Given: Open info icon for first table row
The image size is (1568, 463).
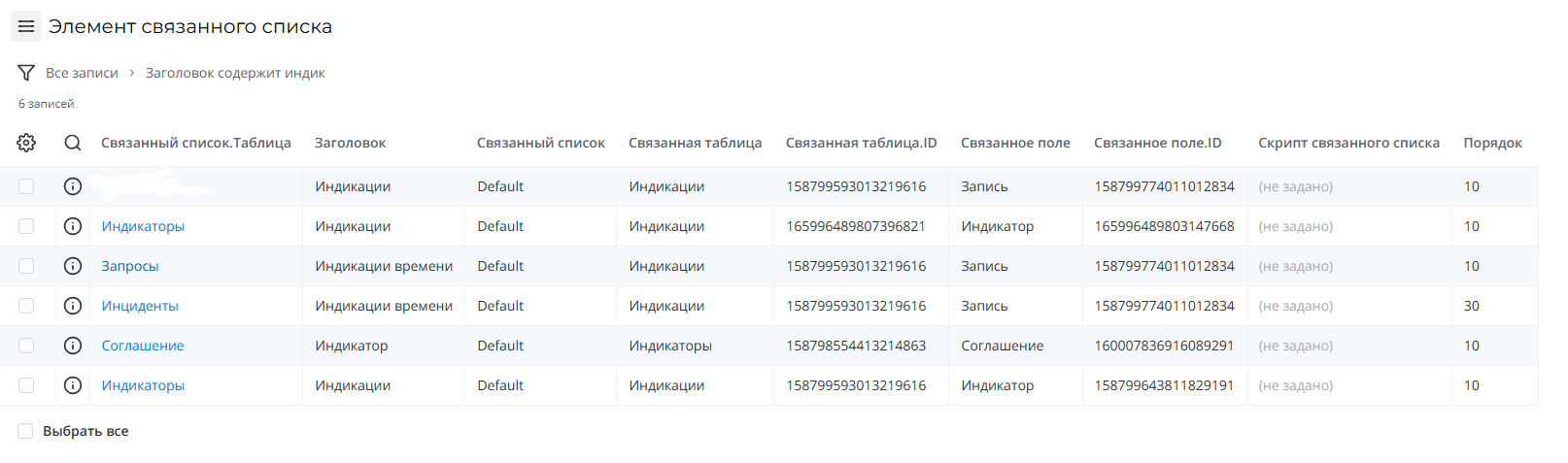Looking at the screenshot, I should point(73,186).
